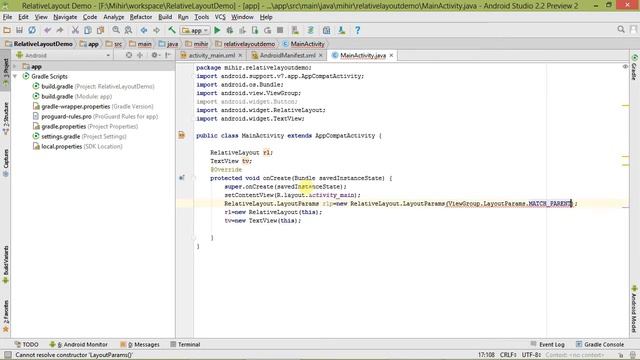Viewport: 640px width, 360px height.
Task: Click RelativeLayoutDemo breadcrumb
Action: coord(39,44)
